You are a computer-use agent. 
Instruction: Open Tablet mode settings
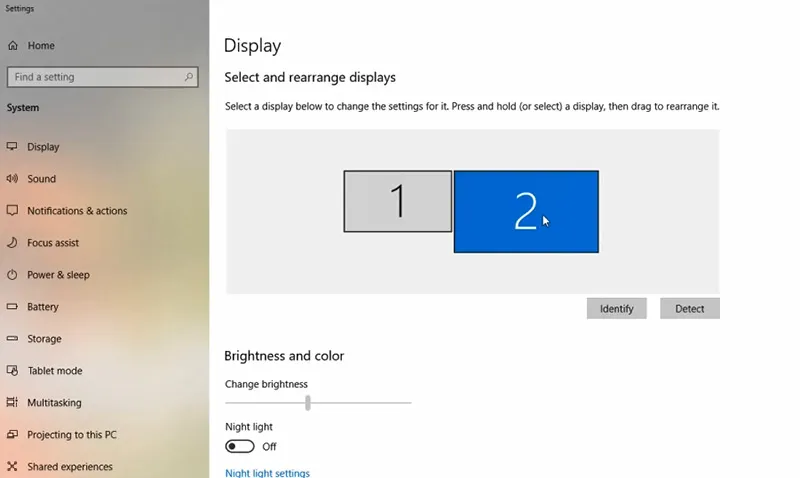[54, 371]
